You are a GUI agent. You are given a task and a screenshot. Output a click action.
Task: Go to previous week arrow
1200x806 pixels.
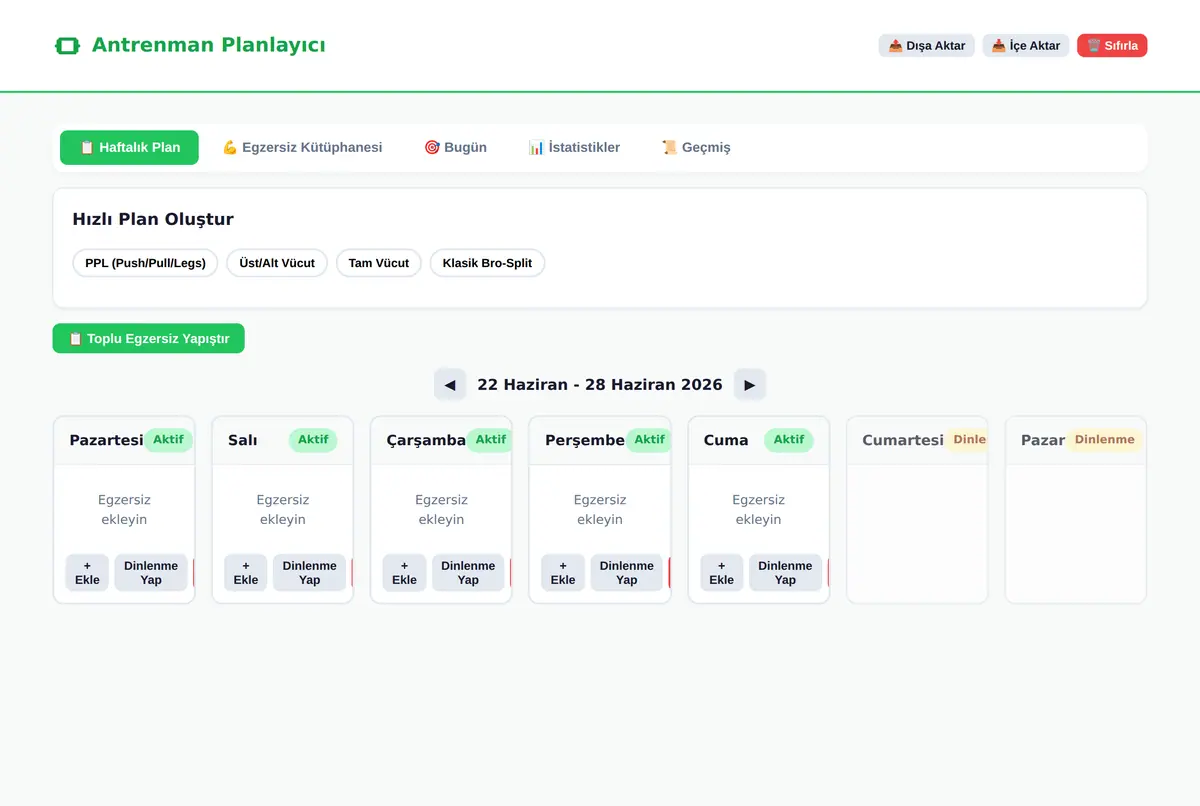tap(450, 385)
